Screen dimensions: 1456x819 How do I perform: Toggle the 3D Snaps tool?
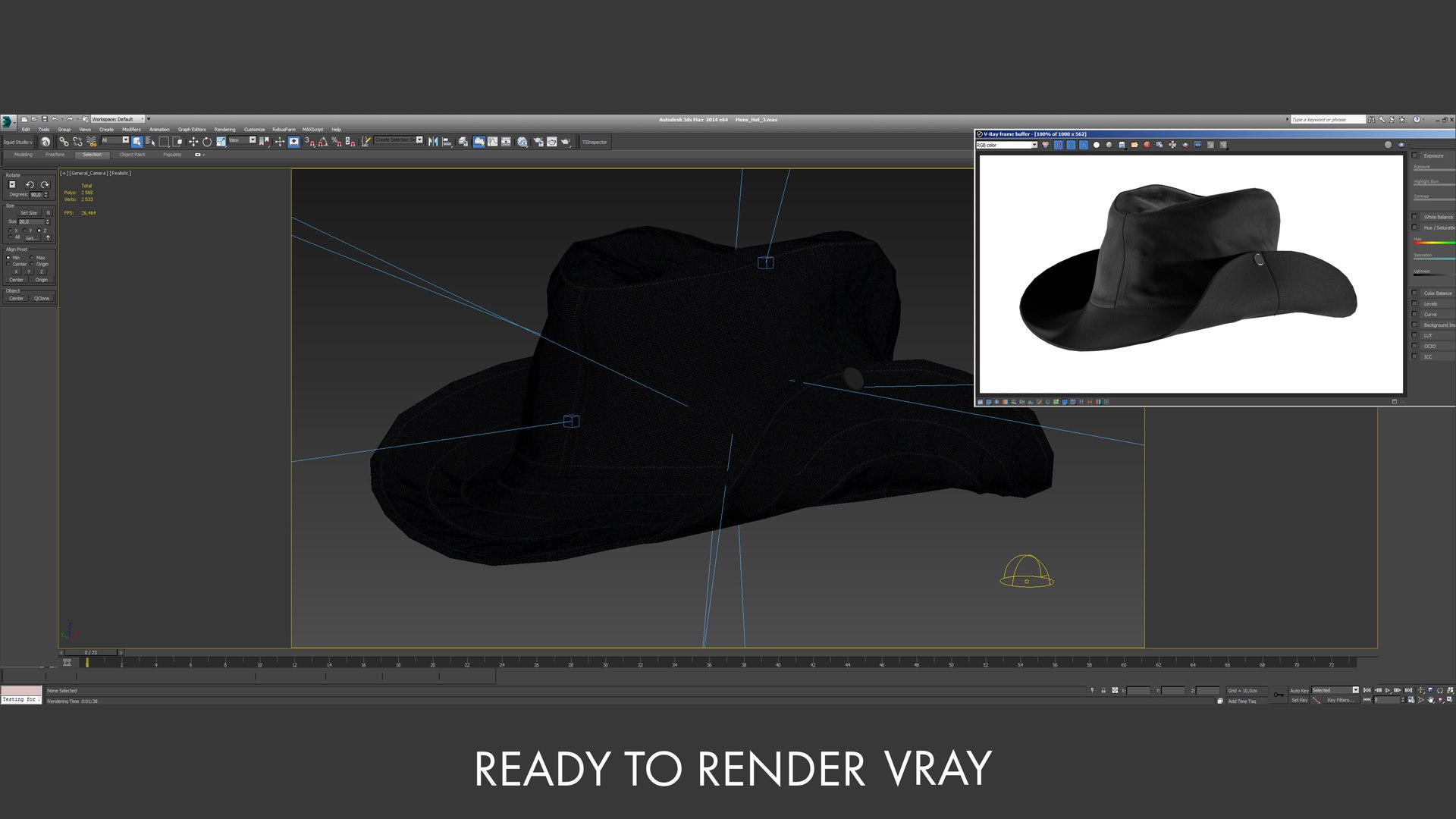pos(309,142)
